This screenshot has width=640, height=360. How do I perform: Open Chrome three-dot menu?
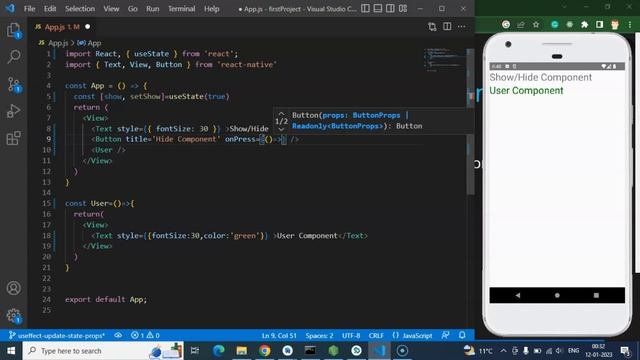point(630,25)
